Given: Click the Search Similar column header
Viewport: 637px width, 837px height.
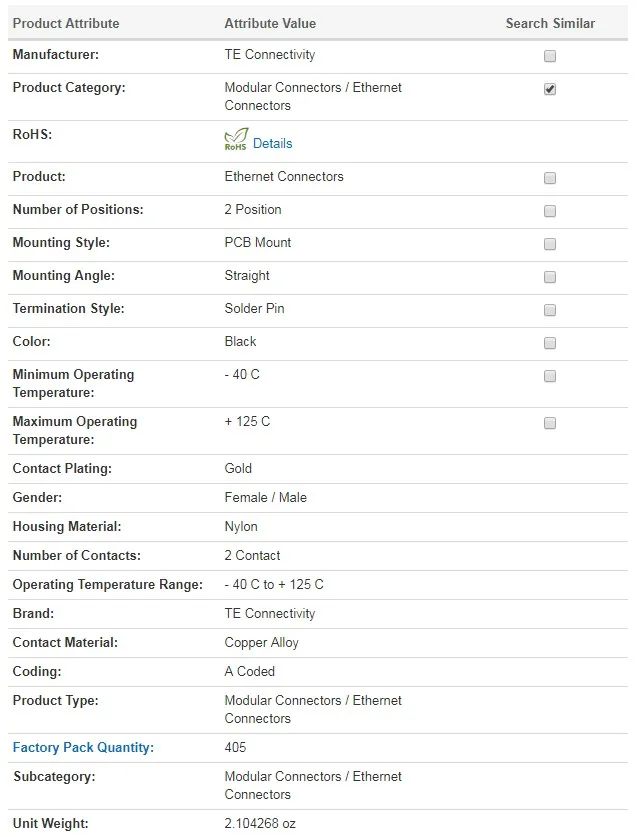Looking at the screenshot, I should [550, 23].
